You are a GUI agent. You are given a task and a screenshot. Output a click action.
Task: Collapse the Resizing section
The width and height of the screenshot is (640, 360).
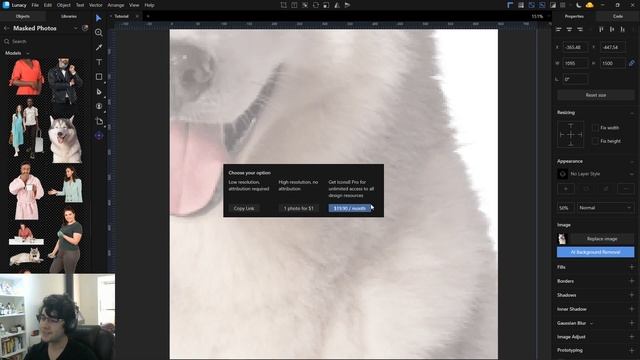631,113
